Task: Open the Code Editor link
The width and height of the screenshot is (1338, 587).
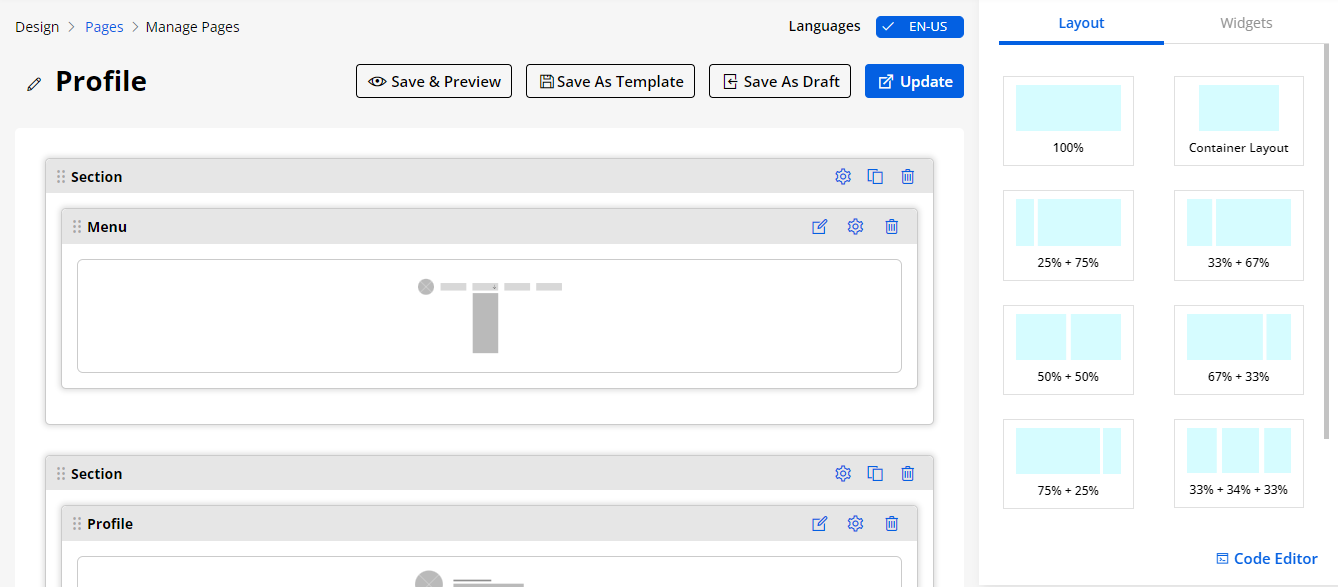Action: point(1266,559)
